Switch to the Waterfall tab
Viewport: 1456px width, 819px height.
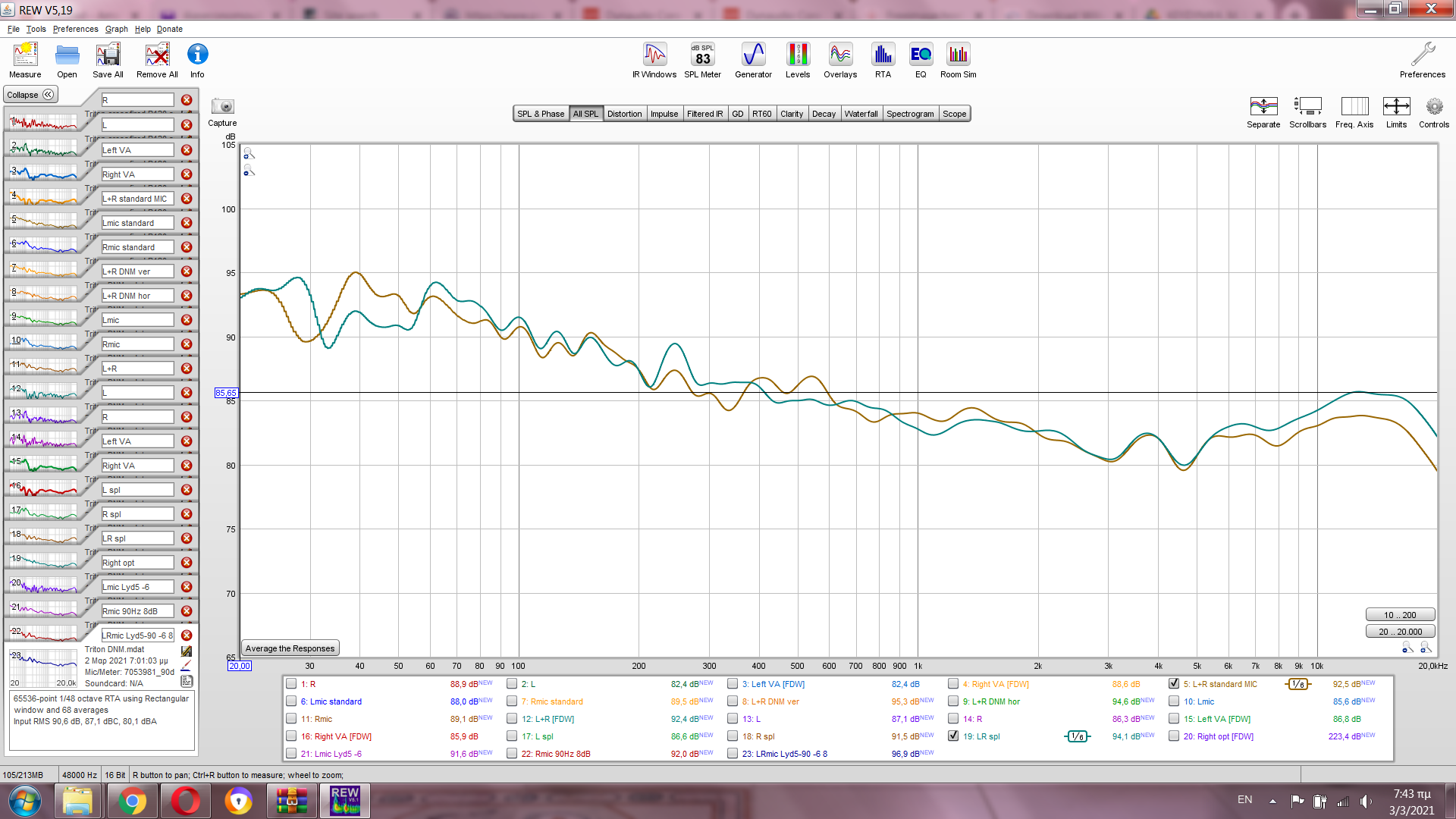tap(861, 114)
